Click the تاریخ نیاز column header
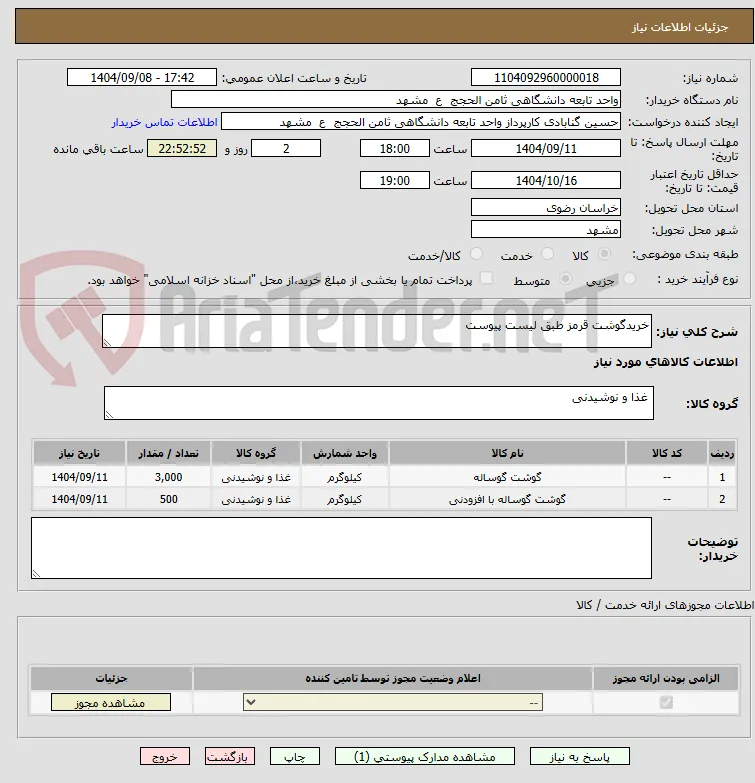Viewport: 755px width, 783px height. tap(79, 453)
